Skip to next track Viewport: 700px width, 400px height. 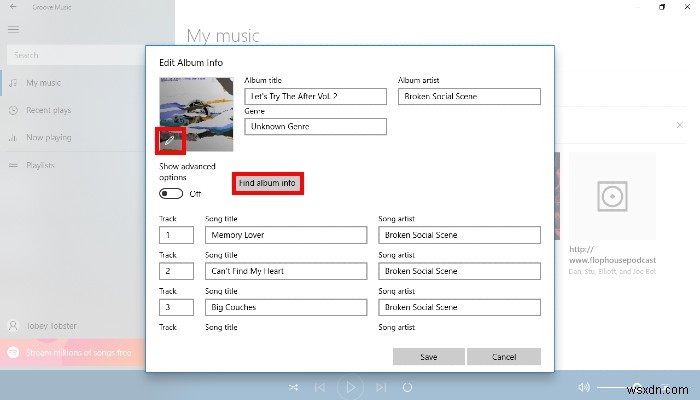[x=380, y=387]
